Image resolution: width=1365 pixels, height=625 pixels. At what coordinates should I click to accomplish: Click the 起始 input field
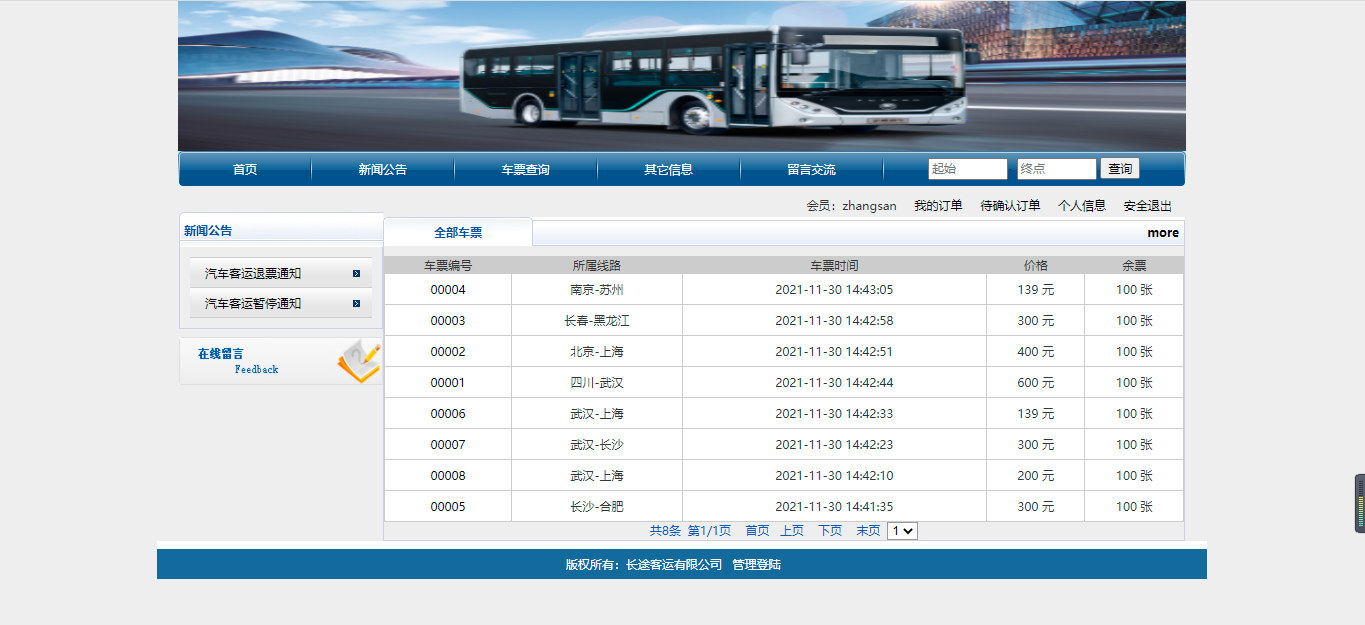968,169
